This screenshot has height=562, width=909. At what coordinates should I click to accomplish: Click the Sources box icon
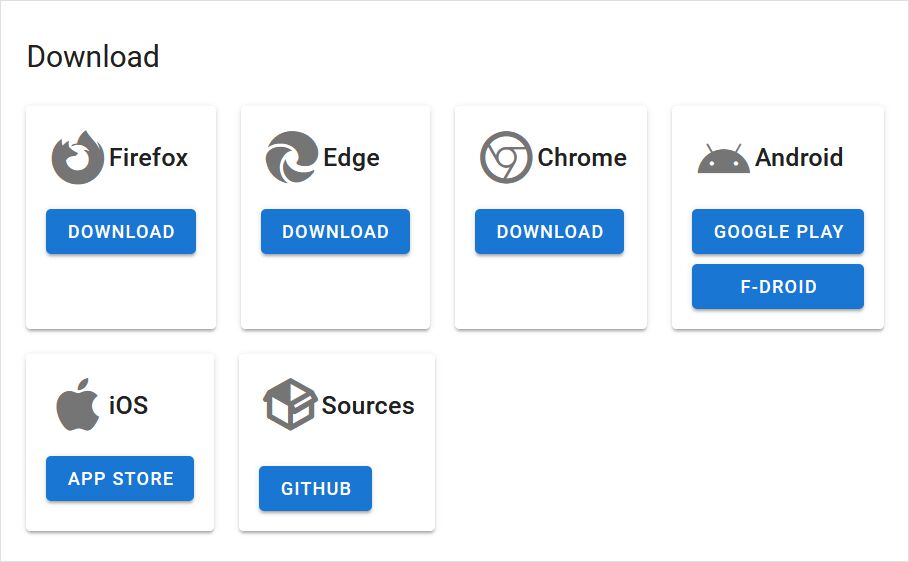click(x=289, y=405)
